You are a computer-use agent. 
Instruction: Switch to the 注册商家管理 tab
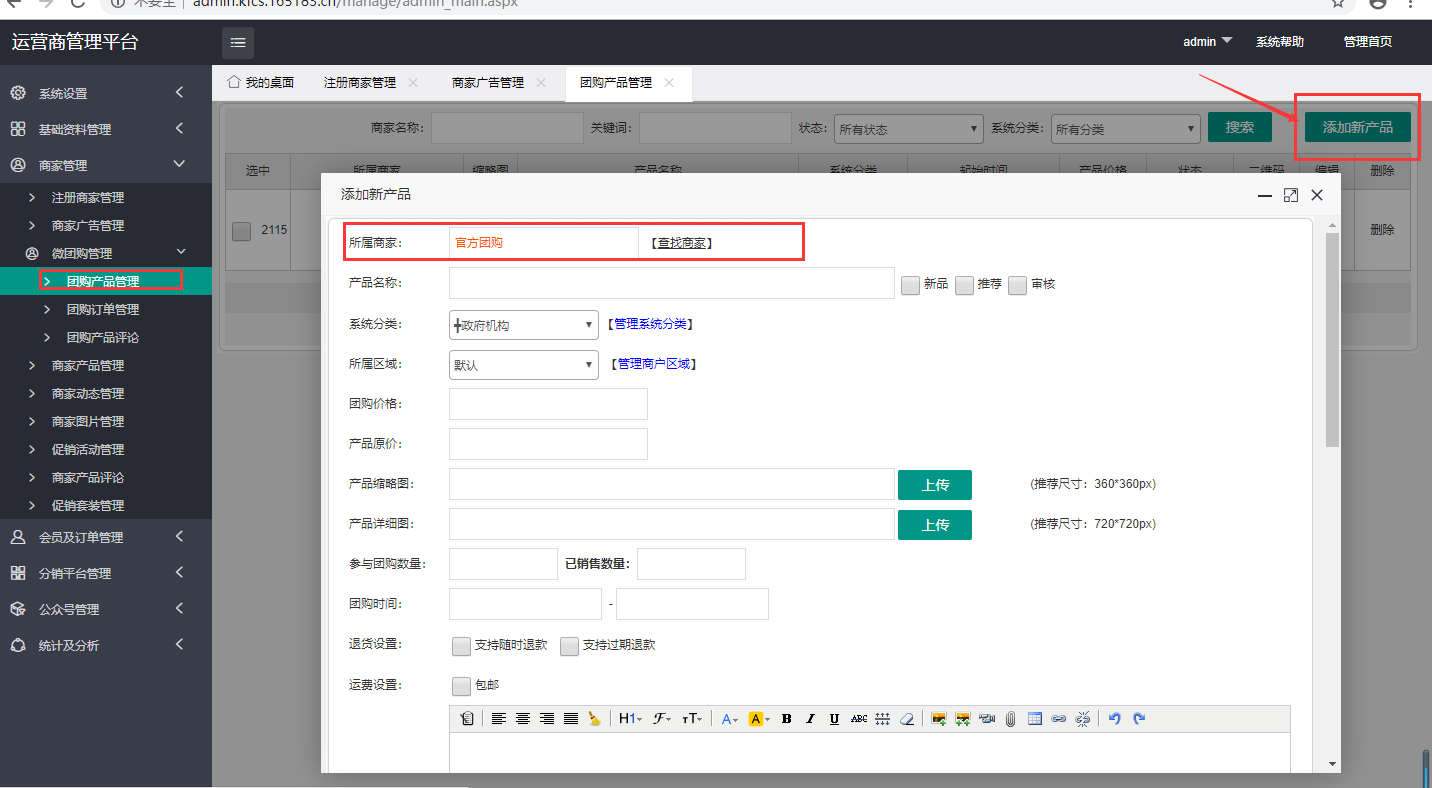[x=360, y=83]
